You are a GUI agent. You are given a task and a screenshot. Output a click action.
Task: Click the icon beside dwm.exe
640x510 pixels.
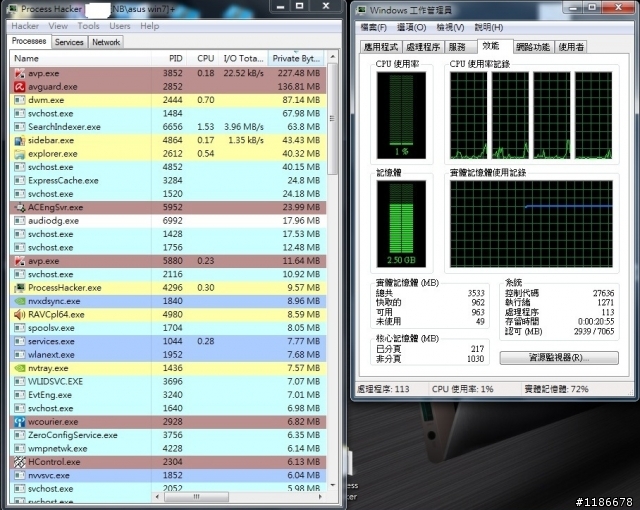click(20, 100)
